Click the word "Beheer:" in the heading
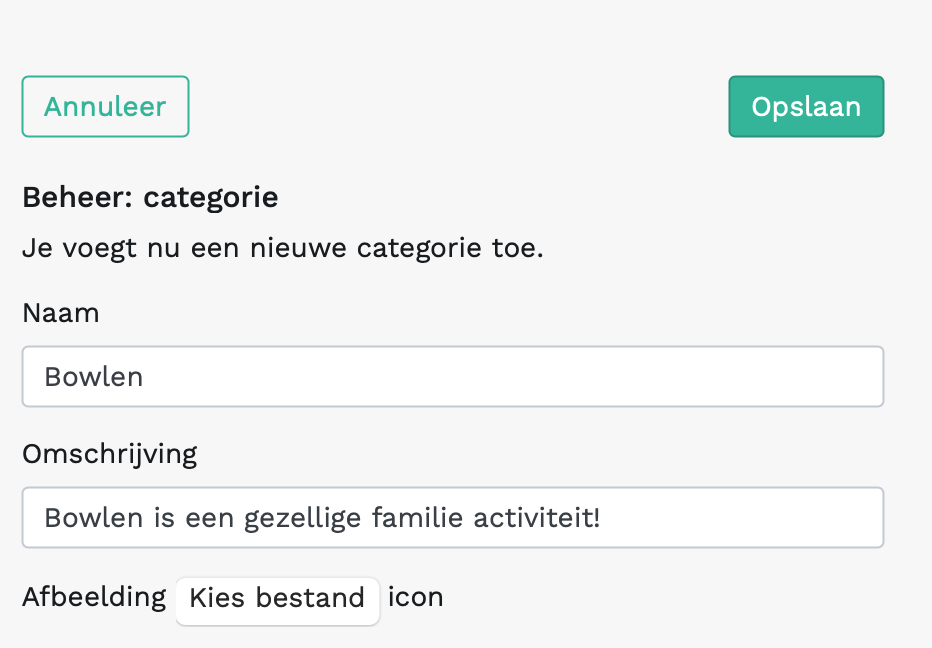The image size is (932, 648). pos(78,198)
